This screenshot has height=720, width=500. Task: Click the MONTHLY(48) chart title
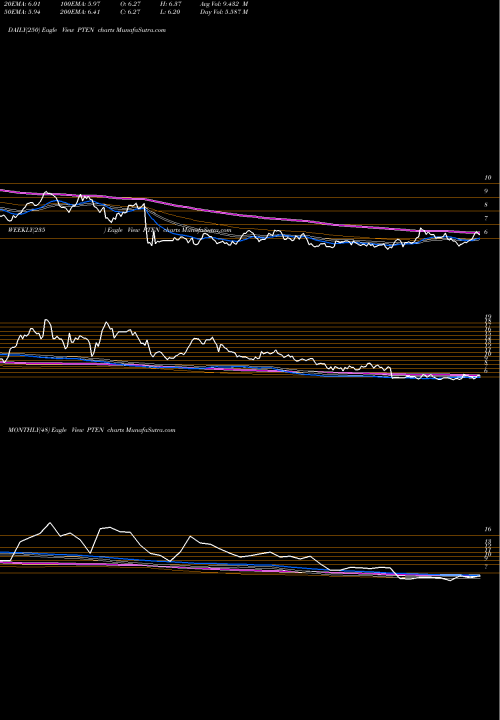coord(91,430)
